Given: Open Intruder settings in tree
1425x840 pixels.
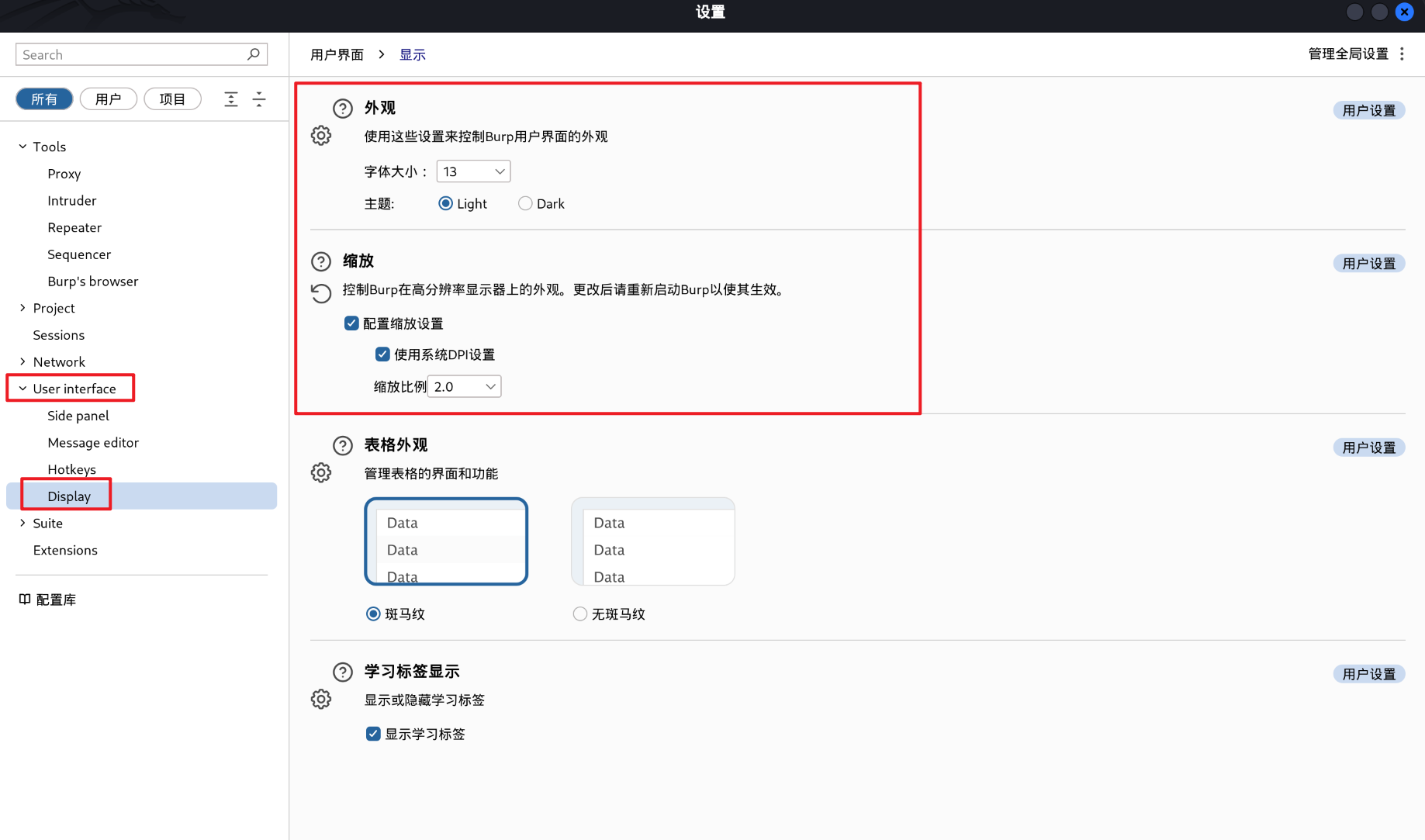Looking at the screenshot, I should 71,200.
